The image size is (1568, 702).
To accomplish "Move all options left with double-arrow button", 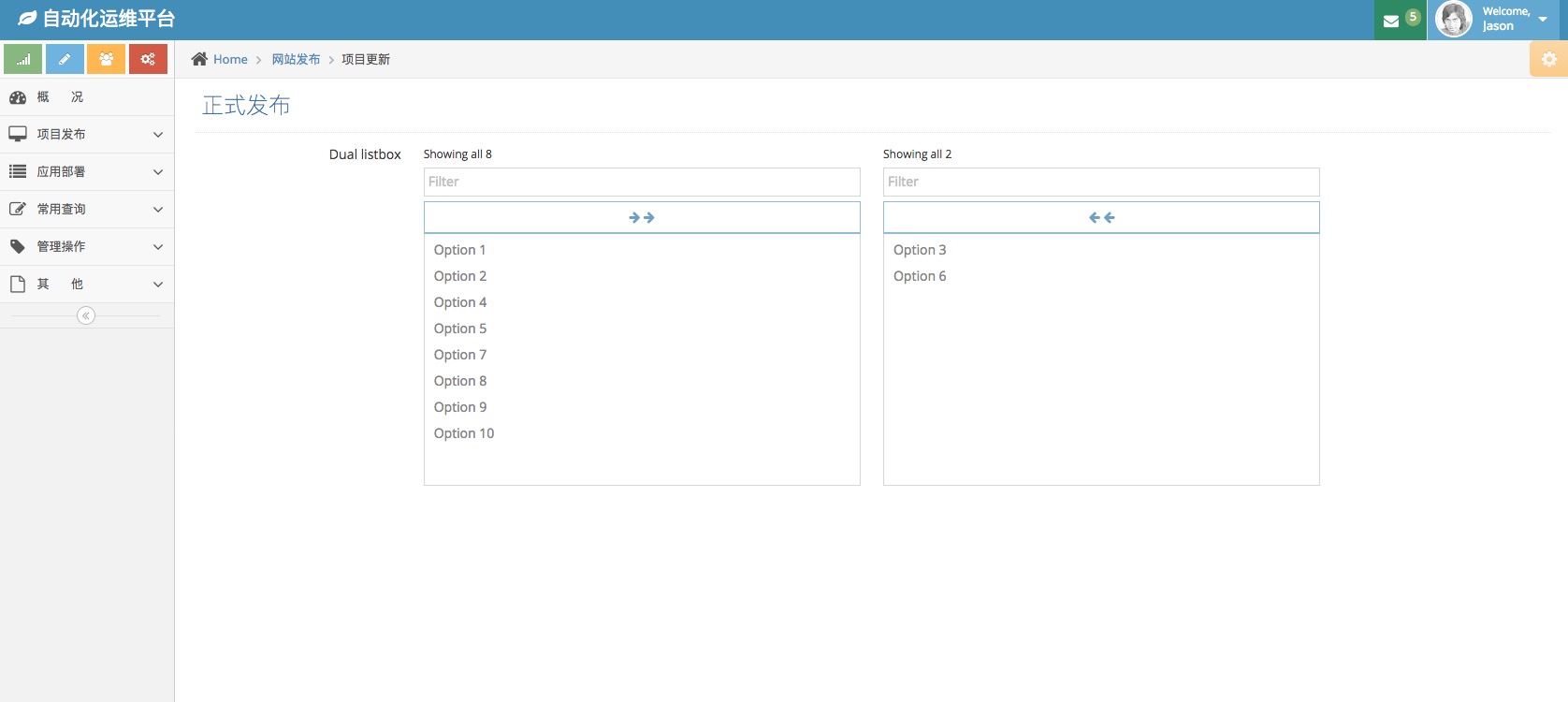I will 1101,217.
